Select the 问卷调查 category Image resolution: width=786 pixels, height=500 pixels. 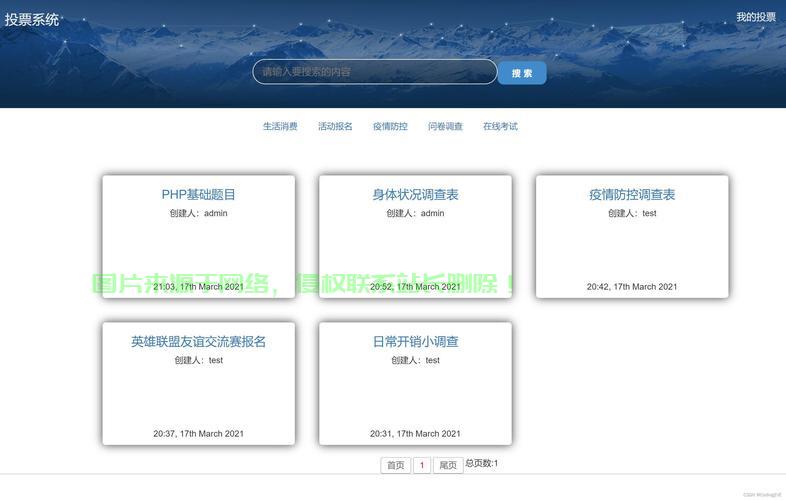pos(445,126)
